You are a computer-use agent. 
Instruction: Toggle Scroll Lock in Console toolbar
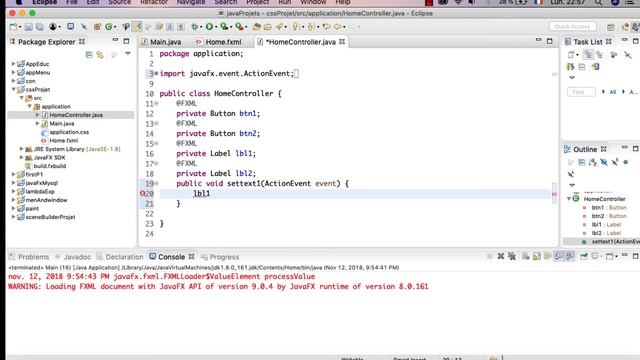[537, 256]
